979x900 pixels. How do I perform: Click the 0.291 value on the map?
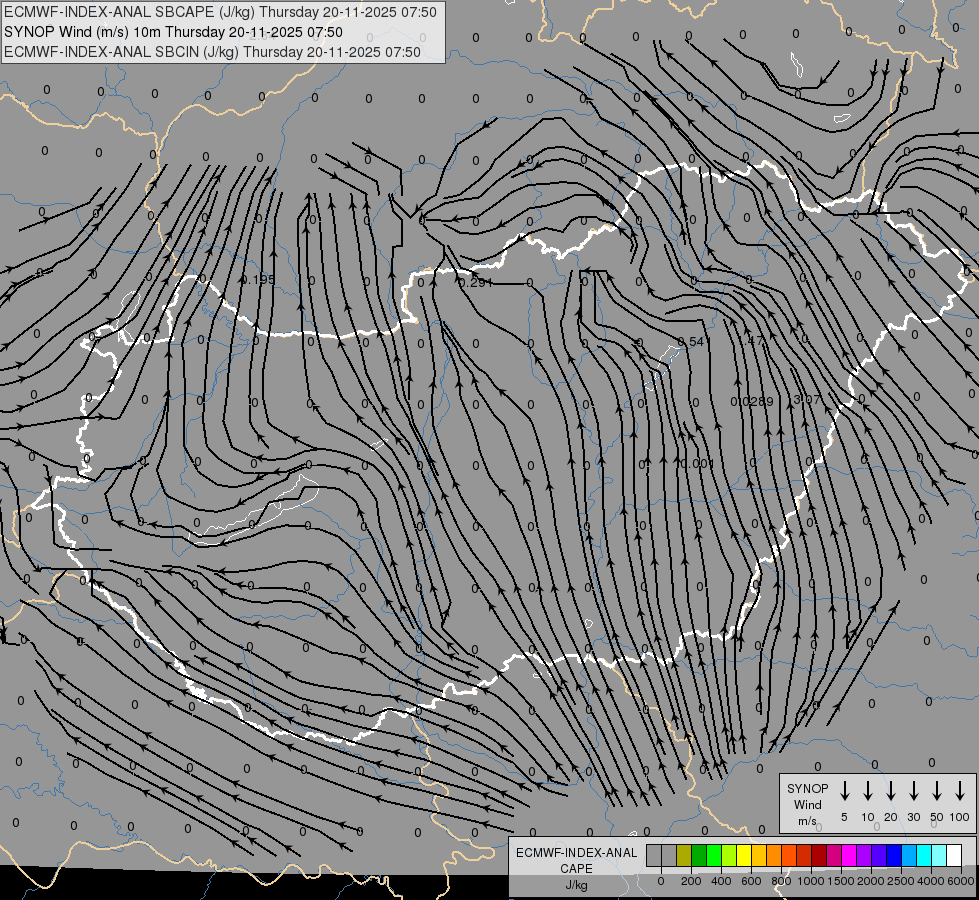tap(476, 282)
